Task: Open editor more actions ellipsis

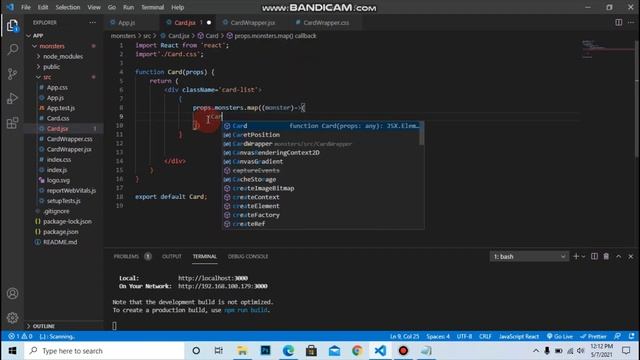Action: pyautogui.click(x=631, y=22)
